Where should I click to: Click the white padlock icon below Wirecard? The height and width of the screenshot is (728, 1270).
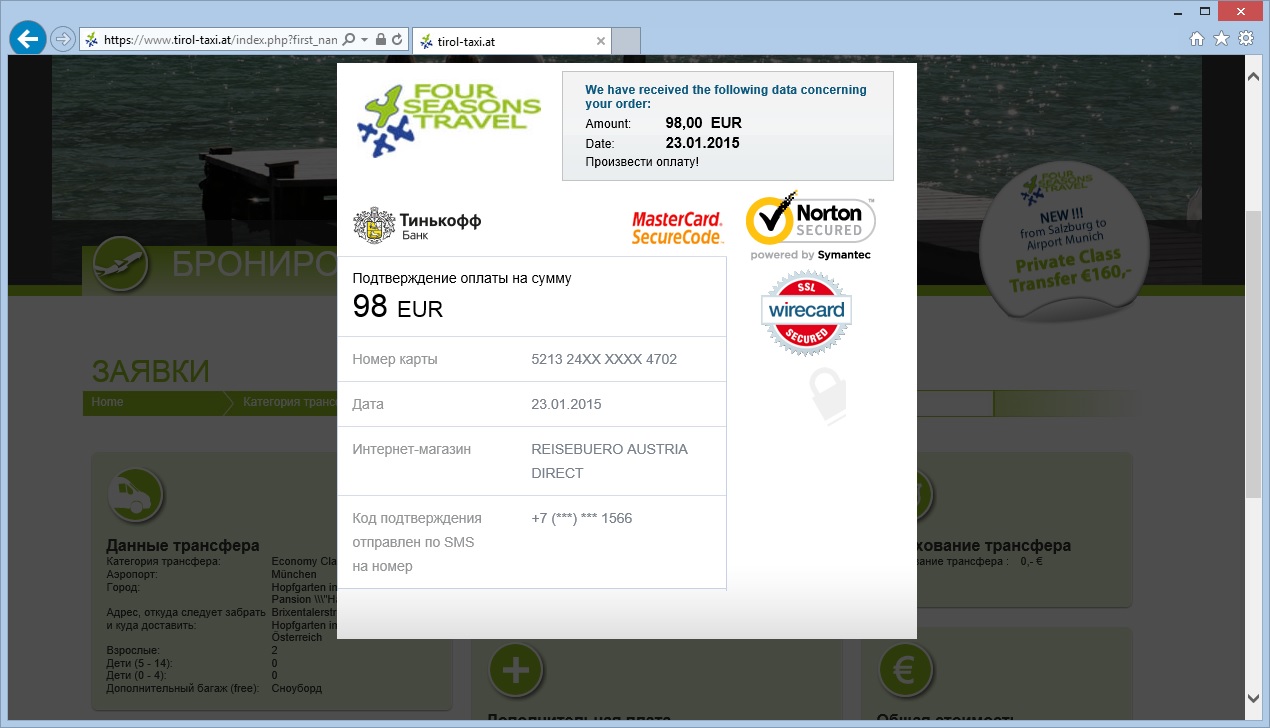click(828, 396)
